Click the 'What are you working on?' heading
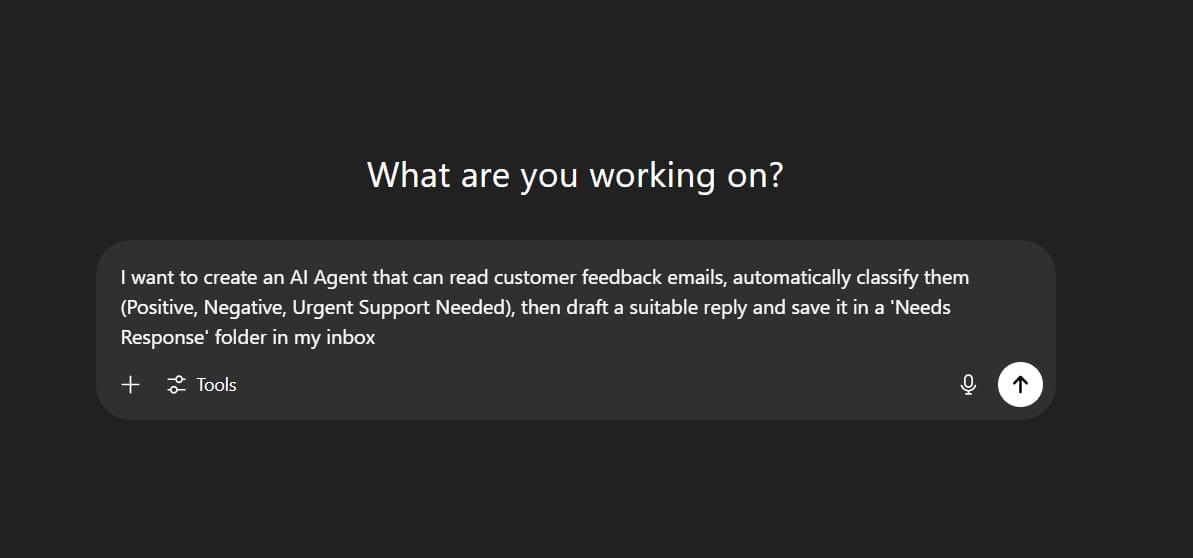1193x558 pixels. coord(575,175)
